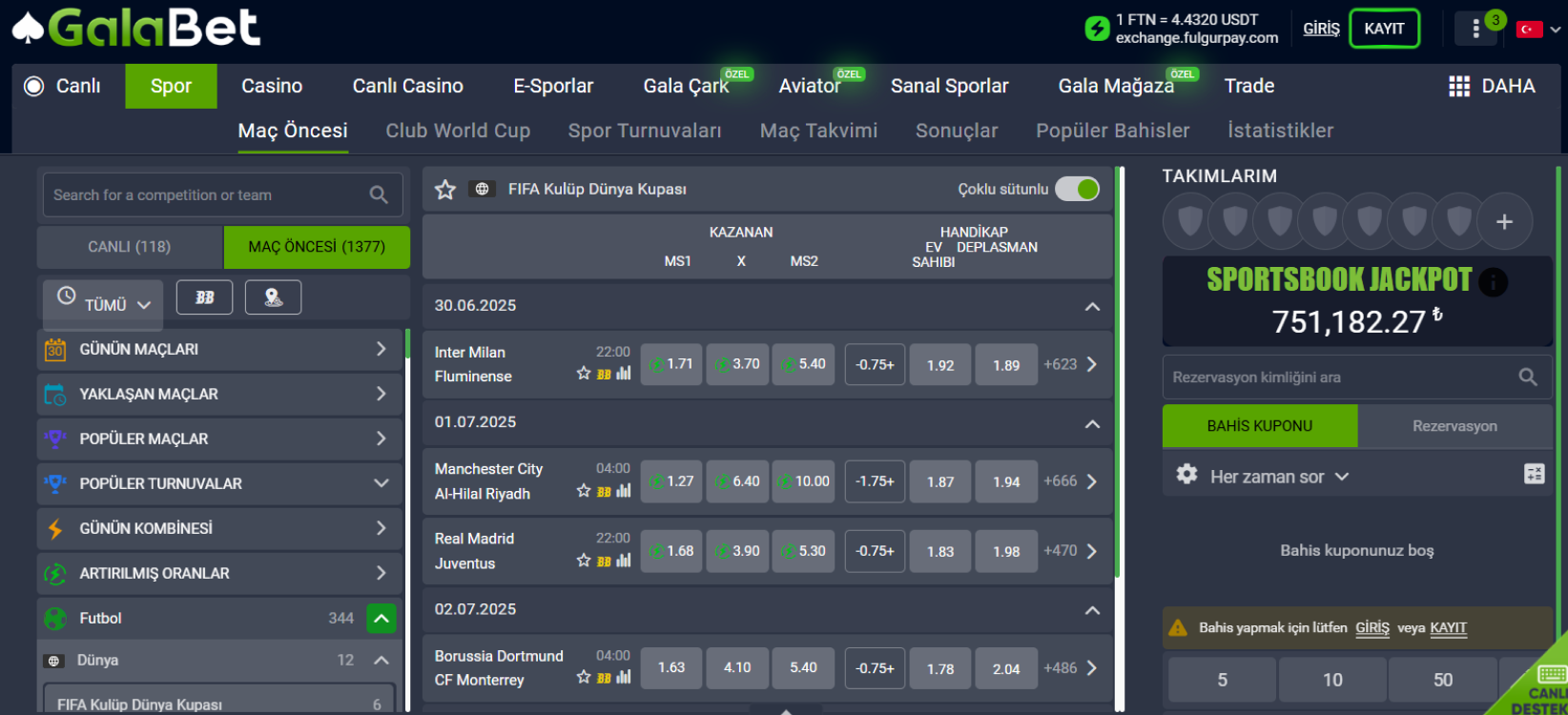Open bet slip settings gear icon
The image size is (1568, 715).
[x=1186, y=474]
